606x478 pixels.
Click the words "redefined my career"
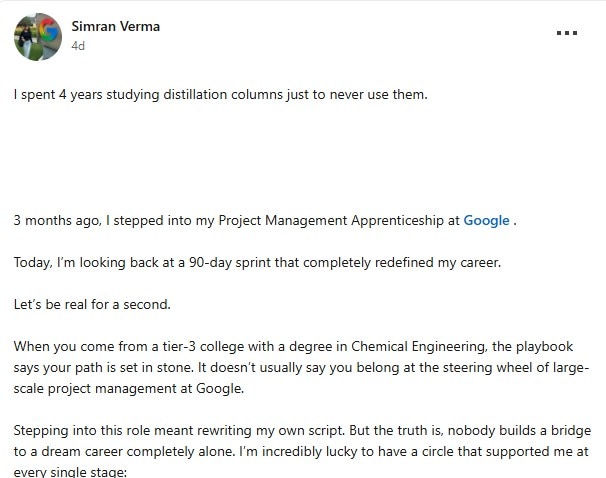pyautogui.click(x=438, y=262)
